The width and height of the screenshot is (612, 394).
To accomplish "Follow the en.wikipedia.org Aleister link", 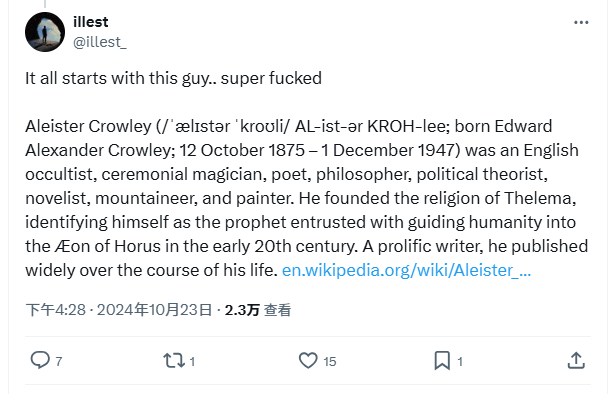I will (406, 270).
